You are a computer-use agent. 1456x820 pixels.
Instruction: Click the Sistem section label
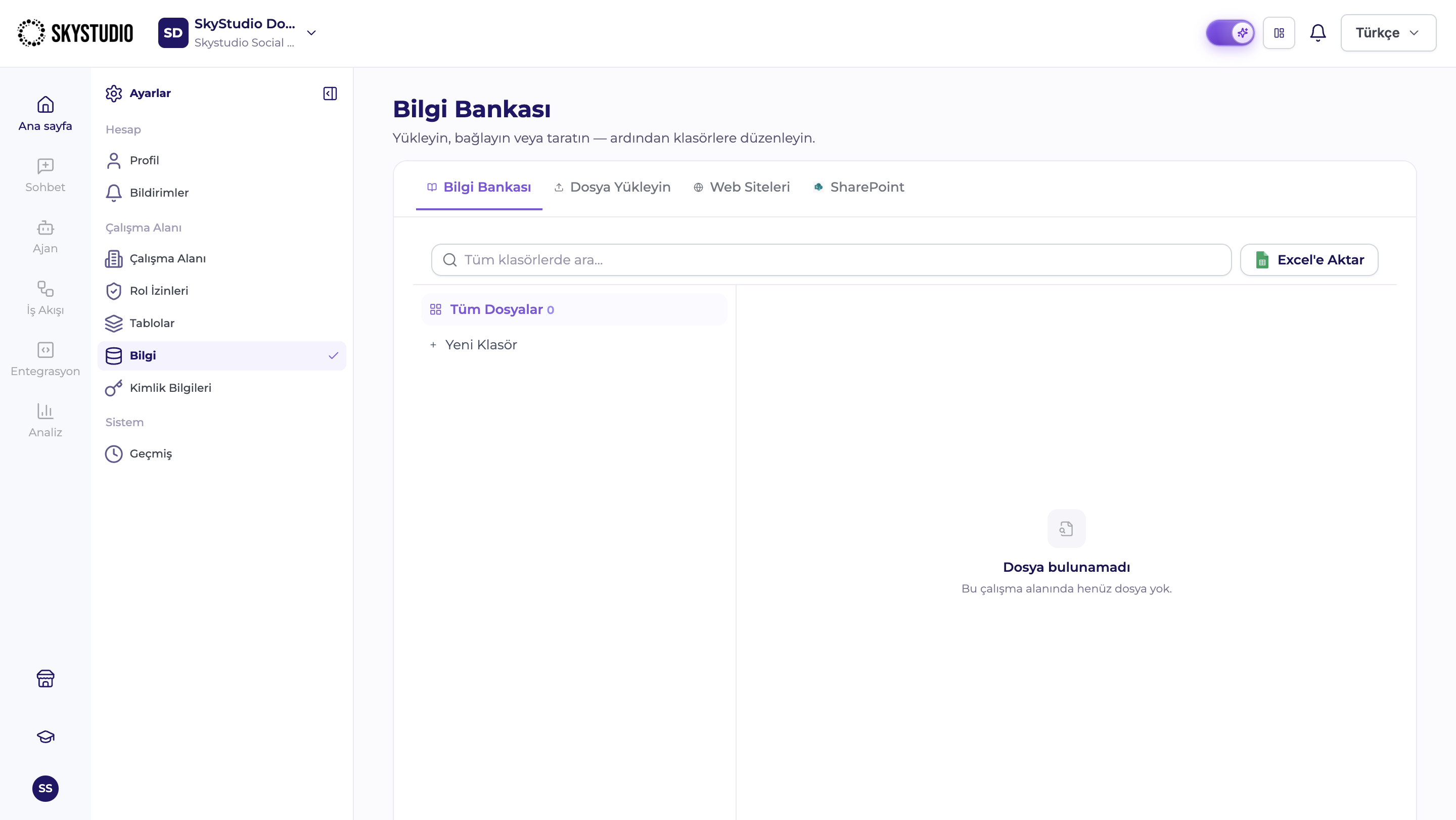(124, 422)
